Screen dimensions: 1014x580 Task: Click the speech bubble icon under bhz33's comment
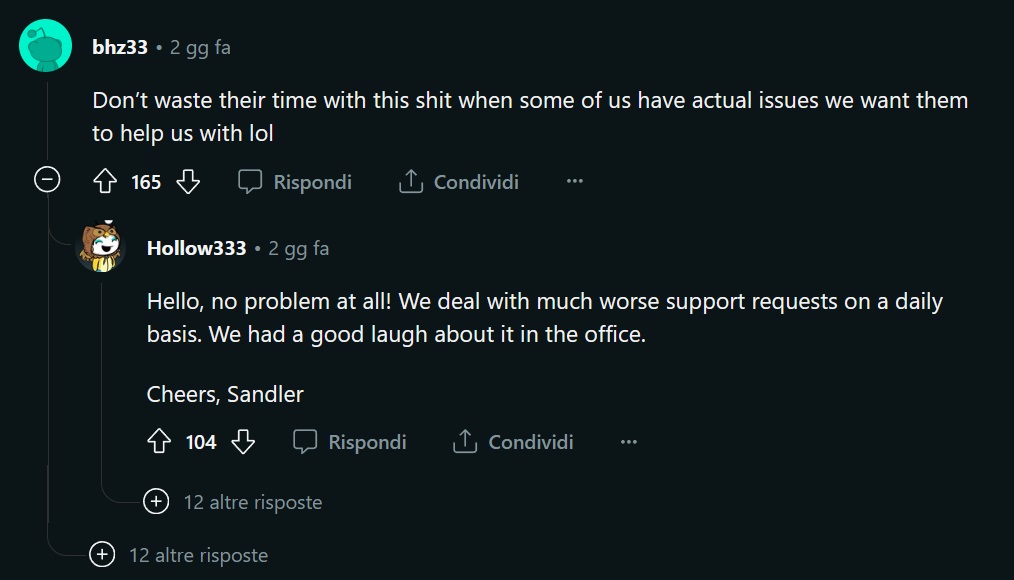point(250,182)
